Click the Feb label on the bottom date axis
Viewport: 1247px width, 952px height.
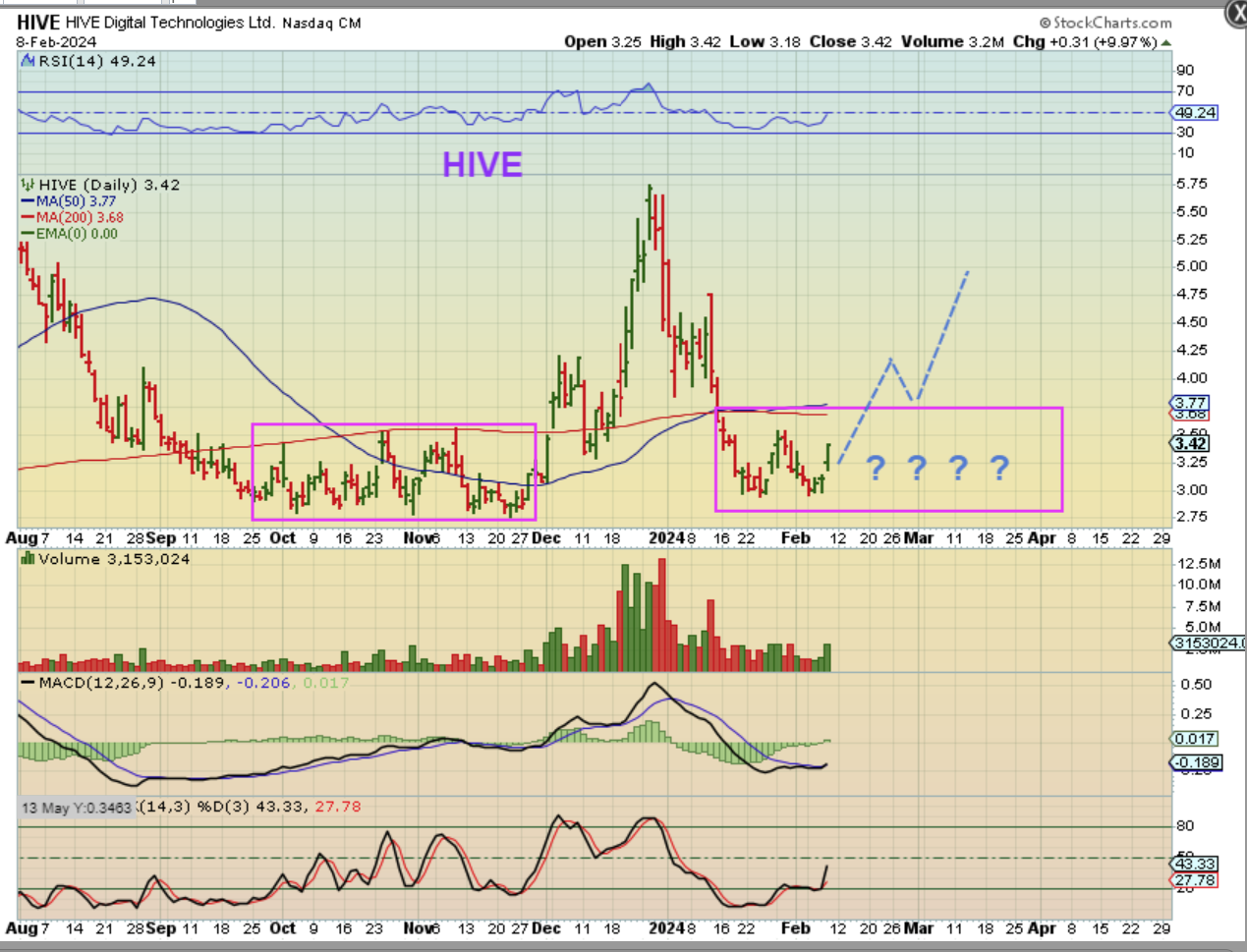coord(795,928)
